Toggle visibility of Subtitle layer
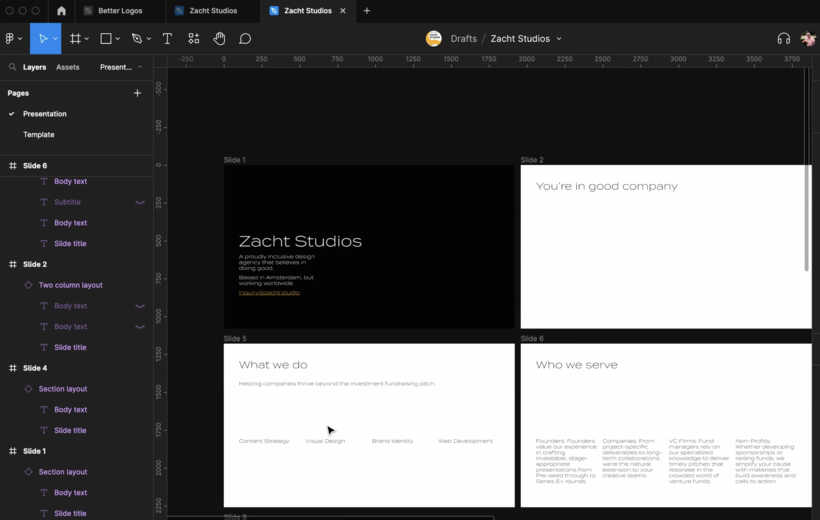This screenshot has height=520, width=820. 140,202
